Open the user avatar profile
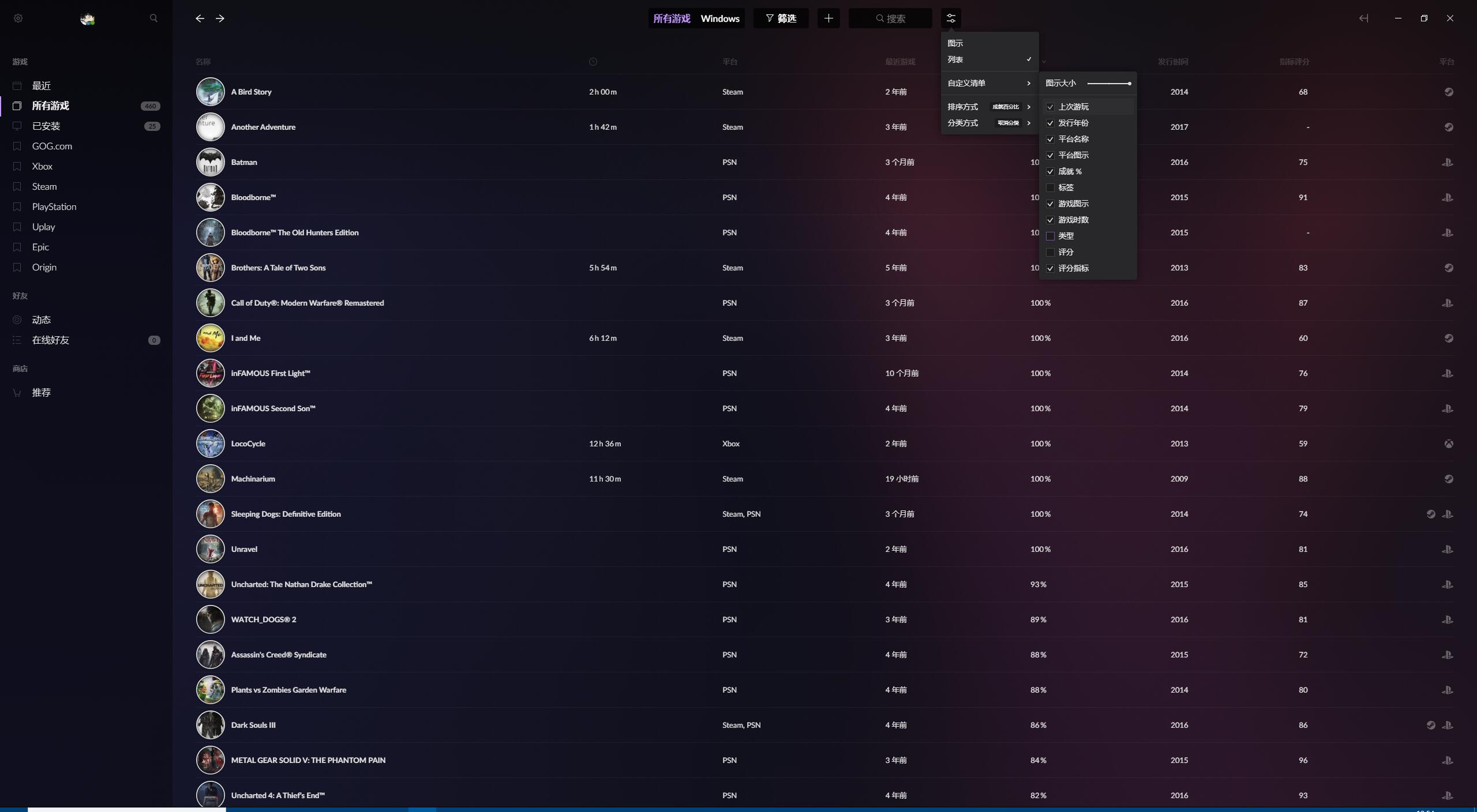This screenshot has width=1477, height=812. pos(88,19)
